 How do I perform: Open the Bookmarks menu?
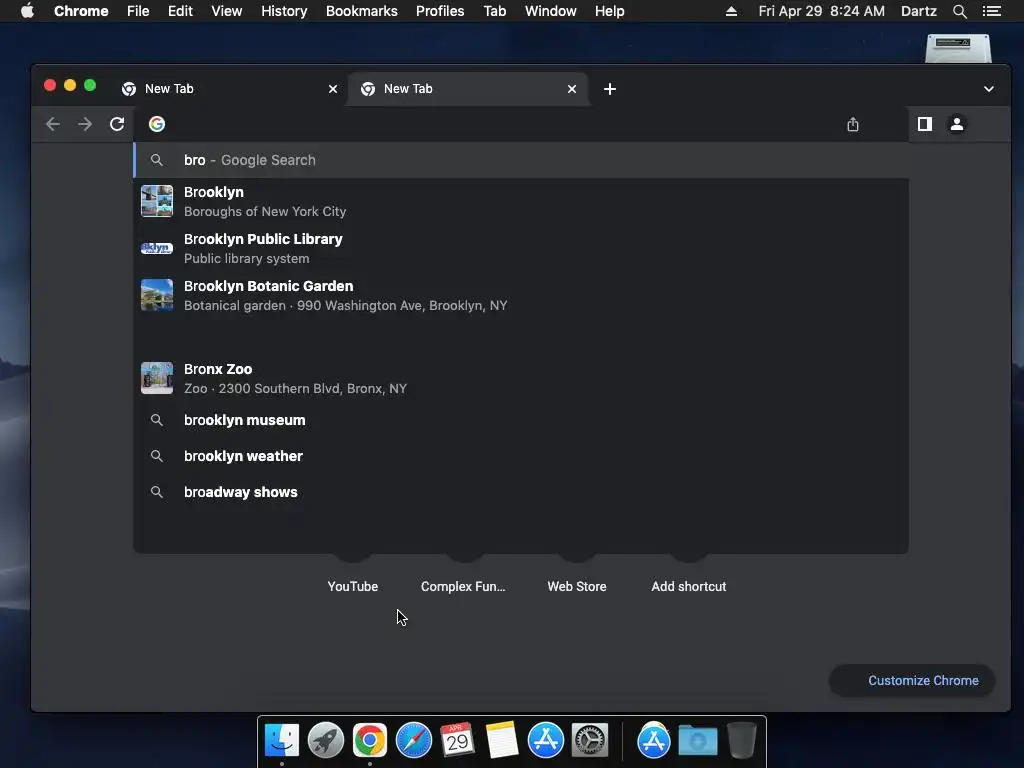pos(362,11)
